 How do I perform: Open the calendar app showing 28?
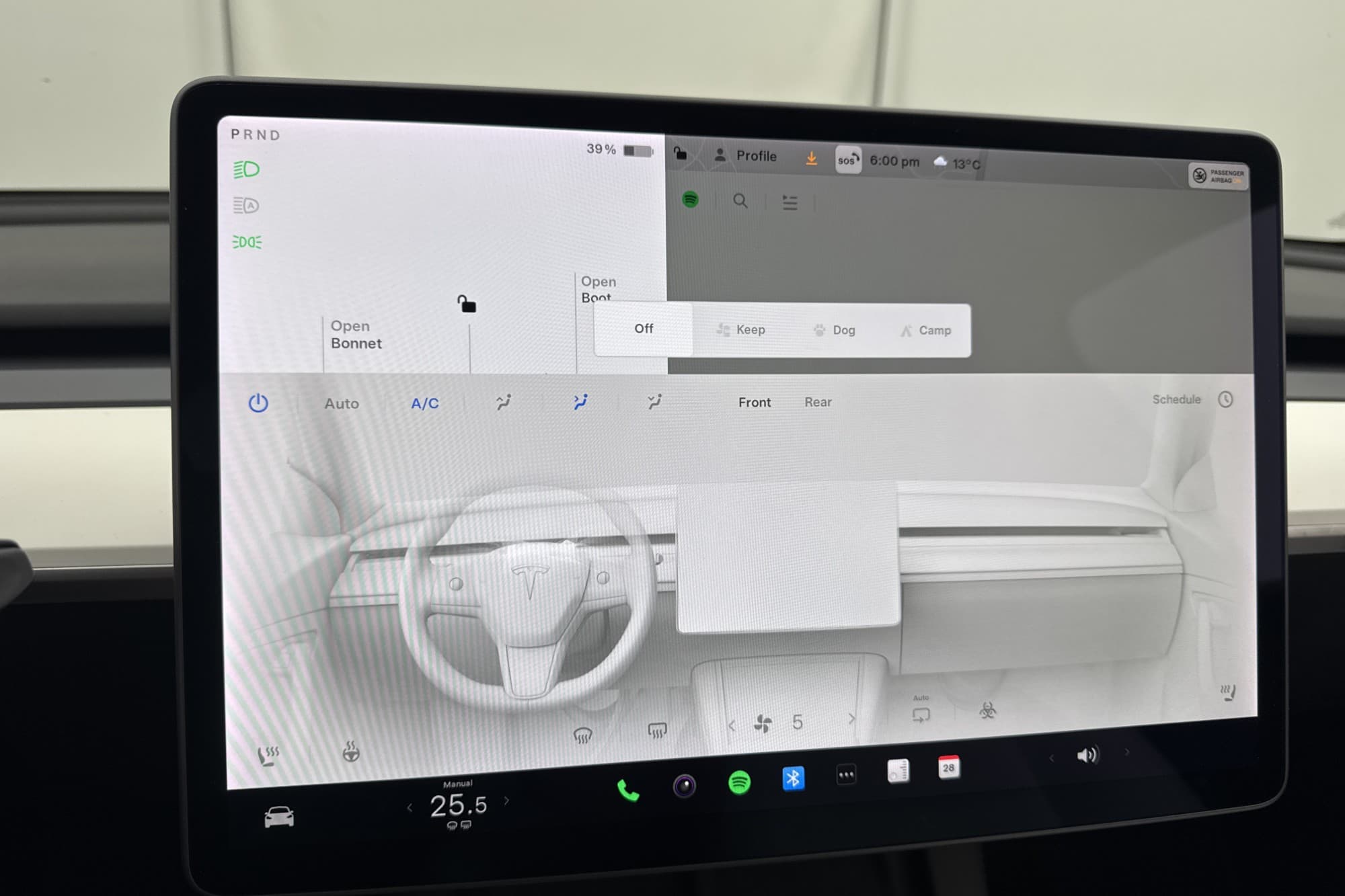pyautogui.click(x=948, y=768)
